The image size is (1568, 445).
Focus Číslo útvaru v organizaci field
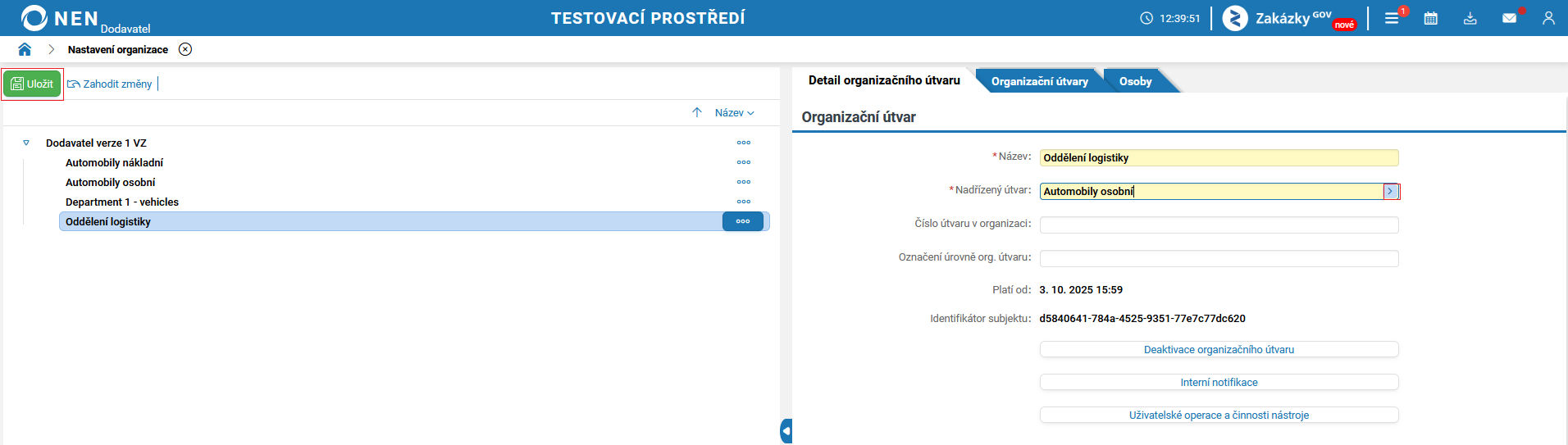[x=1219, y=225]
